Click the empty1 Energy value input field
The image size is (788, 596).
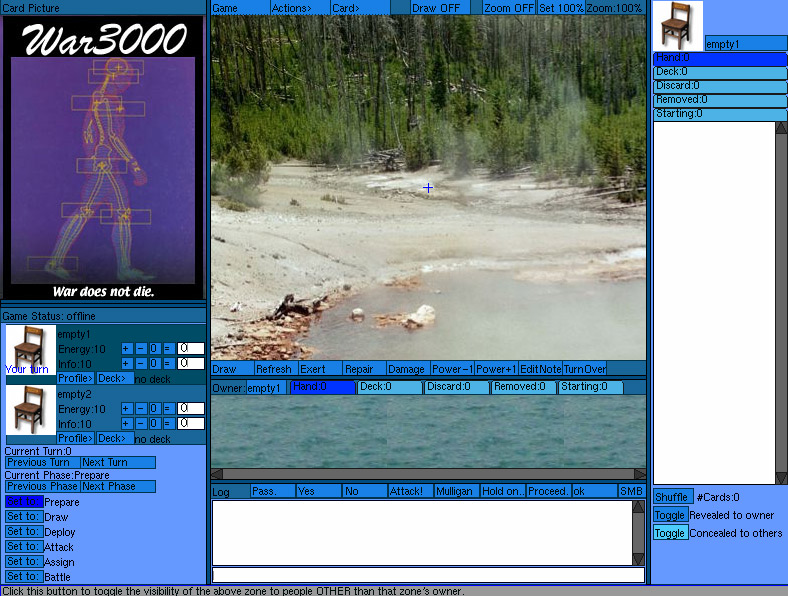(x=191, y=349)
